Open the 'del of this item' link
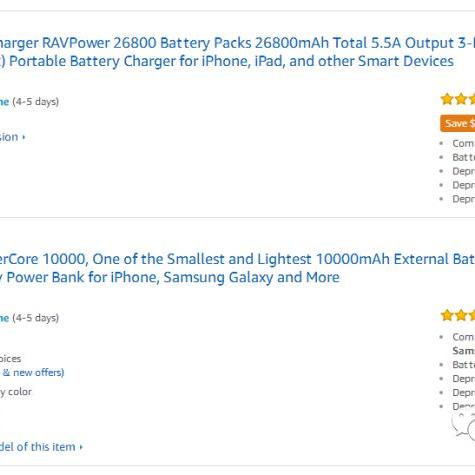The image size is (475, 475). (37, 447)
